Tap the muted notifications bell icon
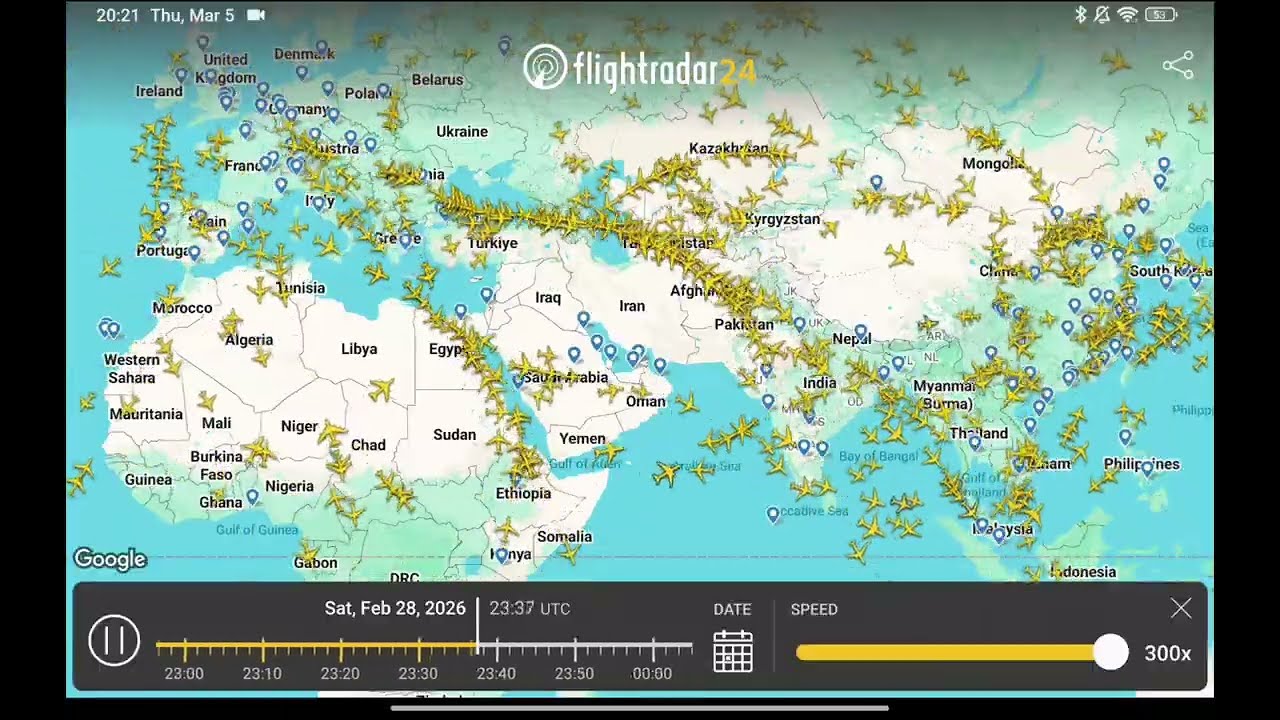 [x=1102, y=15]
